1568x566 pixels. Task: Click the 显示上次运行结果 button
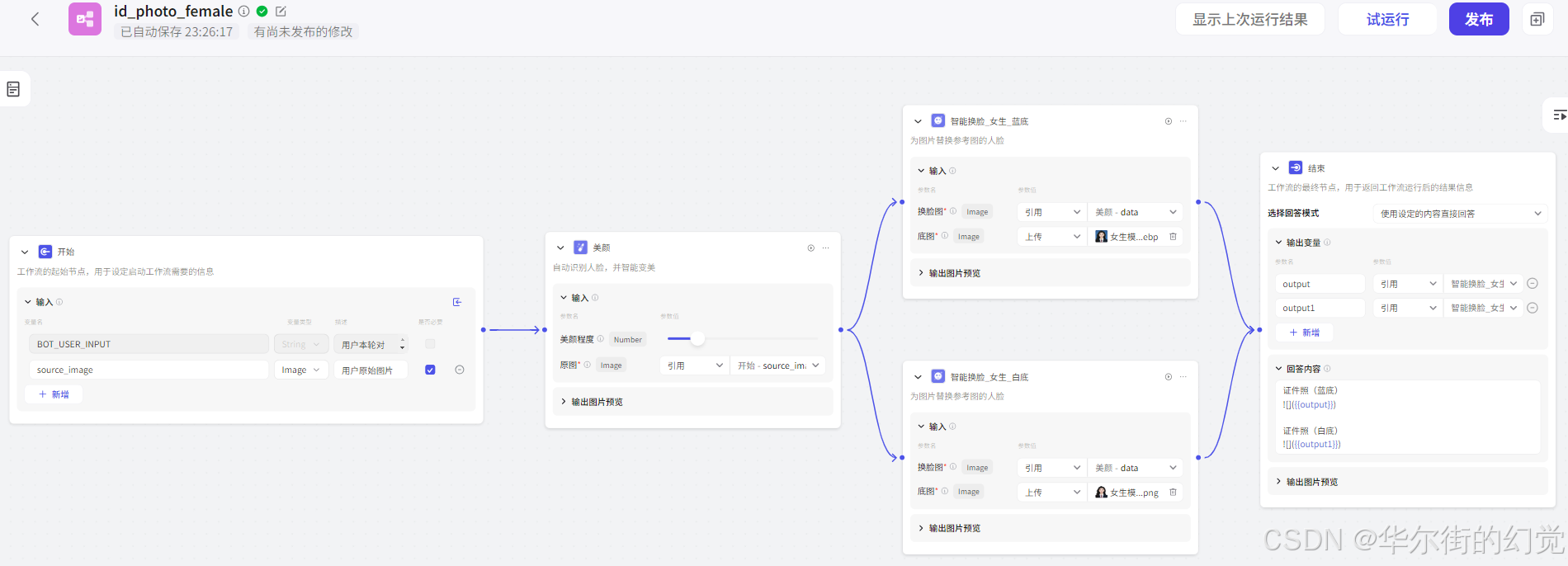pyautogui.click(x=1249, y=19)
